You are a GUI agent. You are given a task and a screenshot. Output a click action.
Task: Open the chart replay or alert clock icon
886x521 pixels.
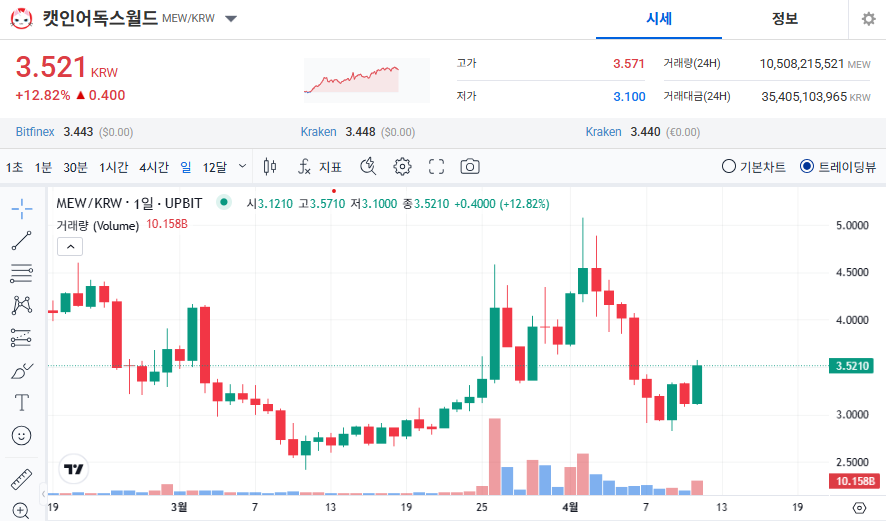coord(368,167)
